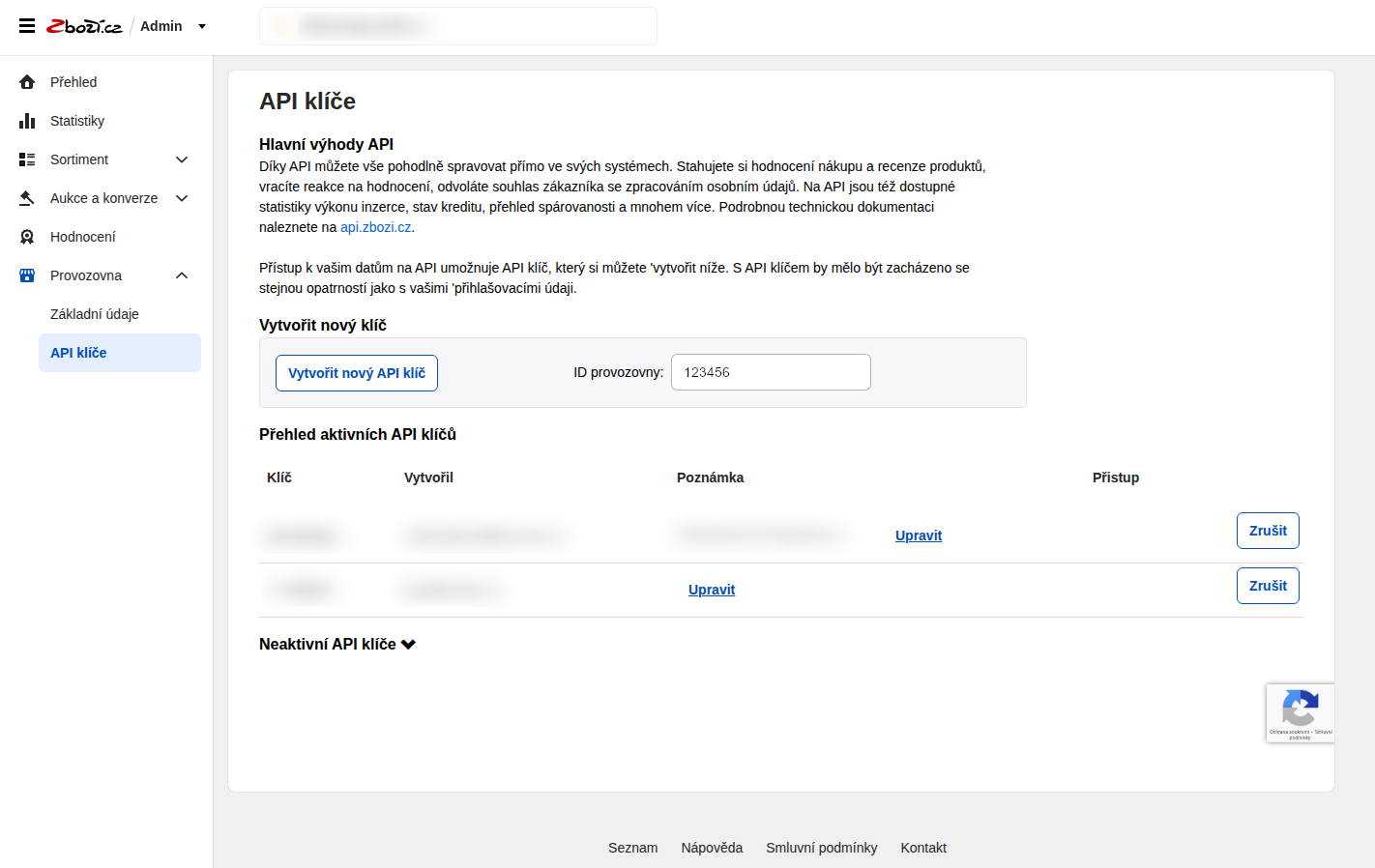Click the Přehled home icon

pyautogui.click(x=27, y=82)
